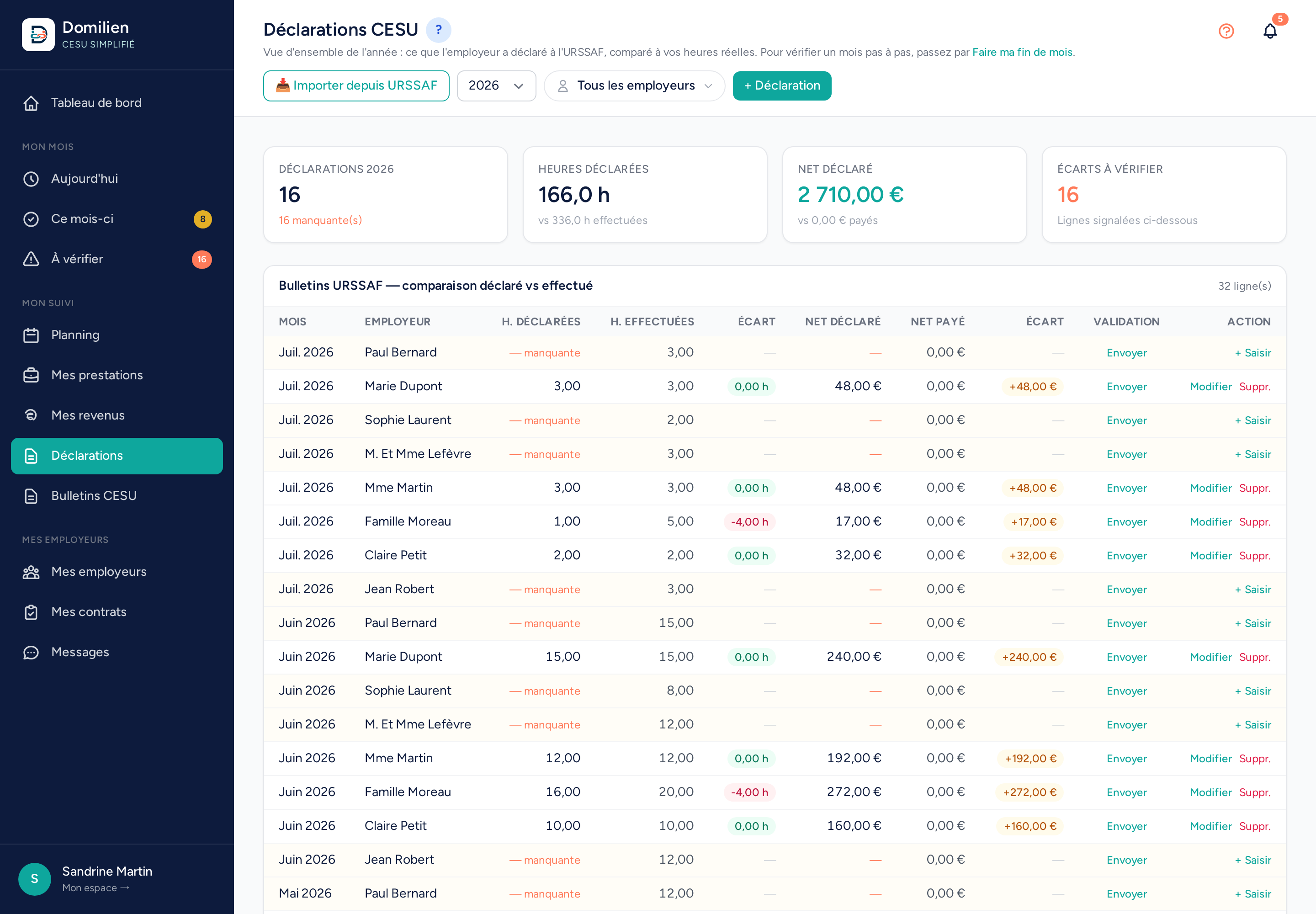Click the + Déclaration button
The height and width of the screenshot is (914, 1316).
(782, 86)
